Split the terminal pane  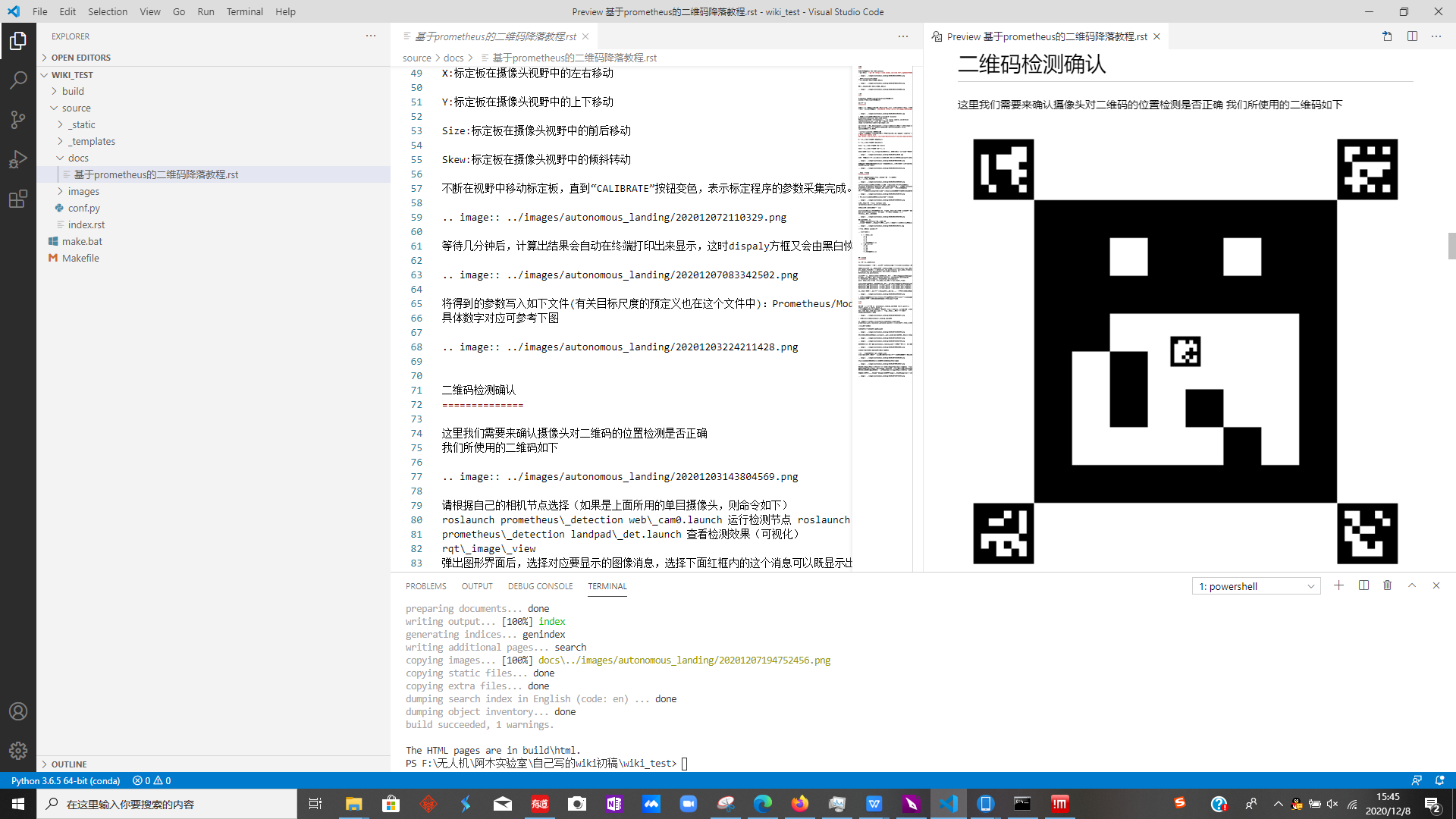[1363, 585]
